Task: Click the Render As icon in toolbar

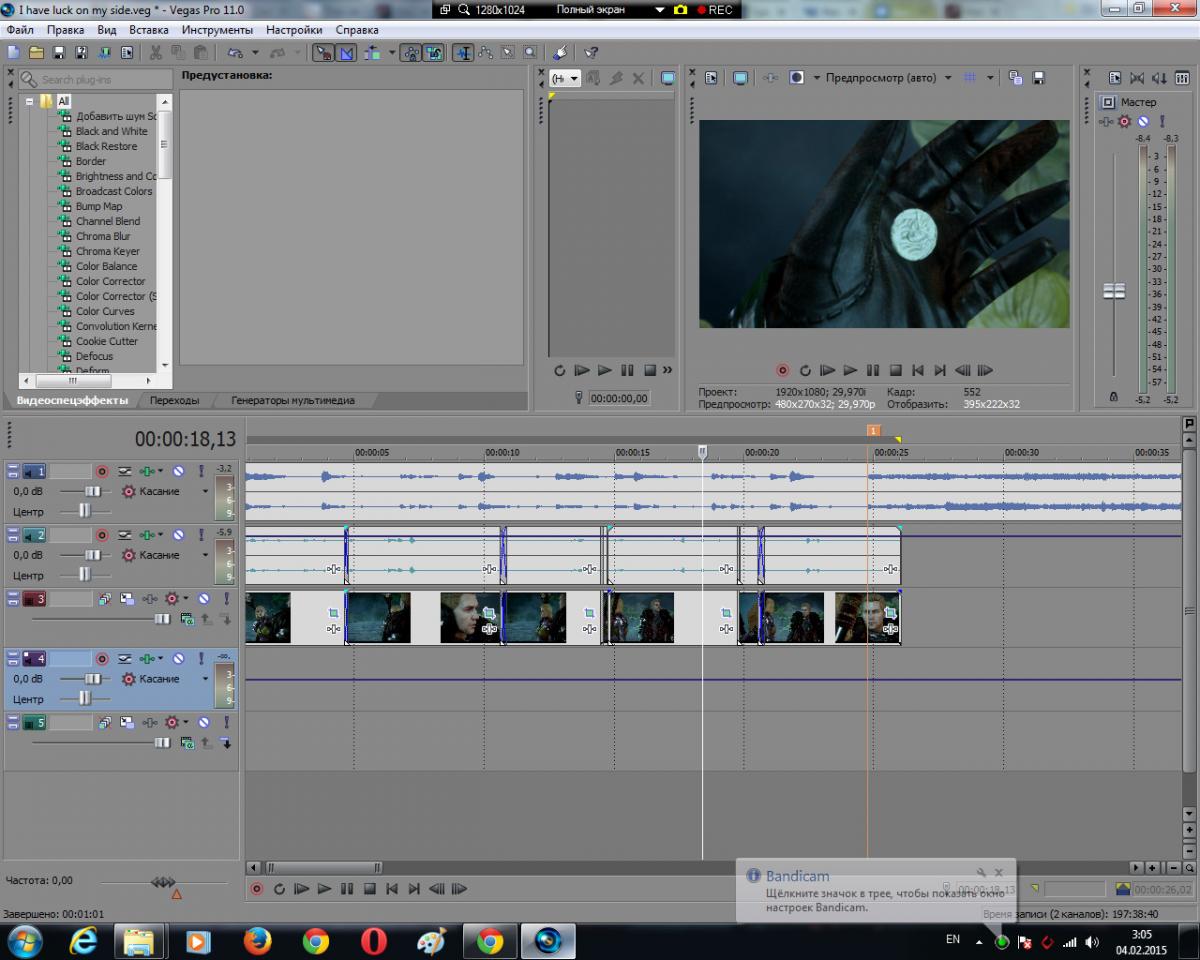Action: (104, 52)
